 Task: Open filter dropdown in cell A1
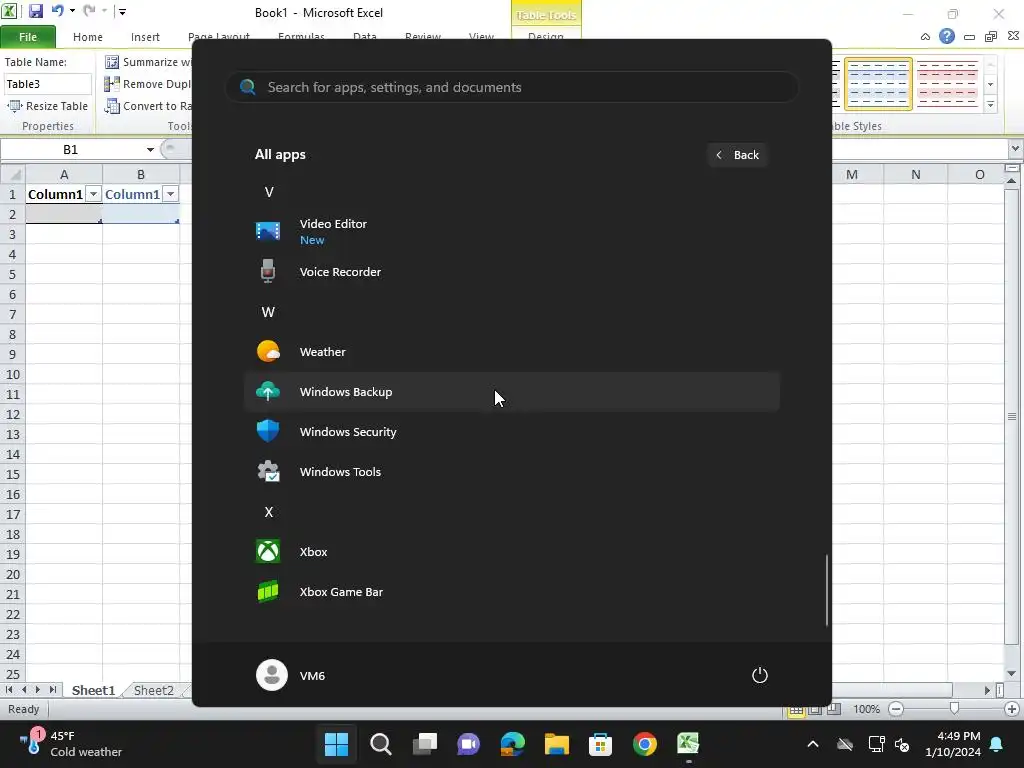tap(93, 194)
